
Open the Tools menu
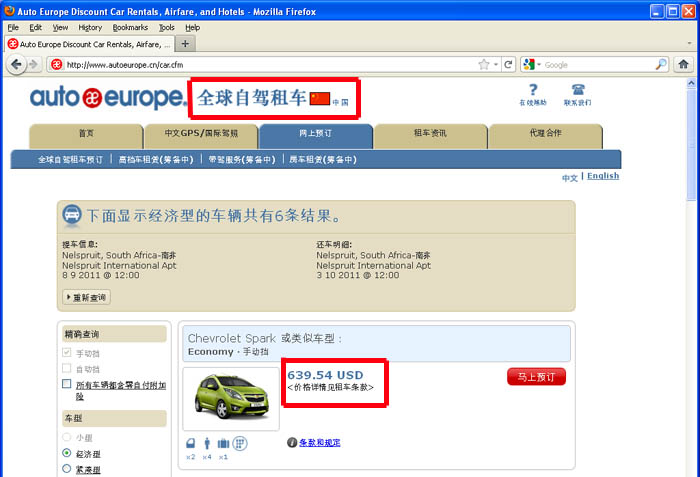coord(167,27)
